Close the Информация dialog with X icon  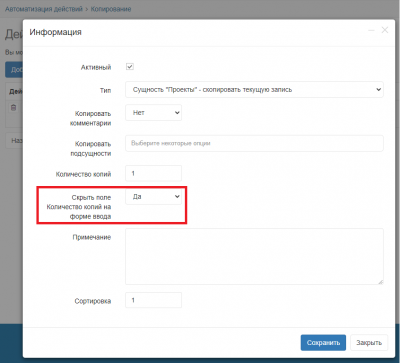click(385, 30)
